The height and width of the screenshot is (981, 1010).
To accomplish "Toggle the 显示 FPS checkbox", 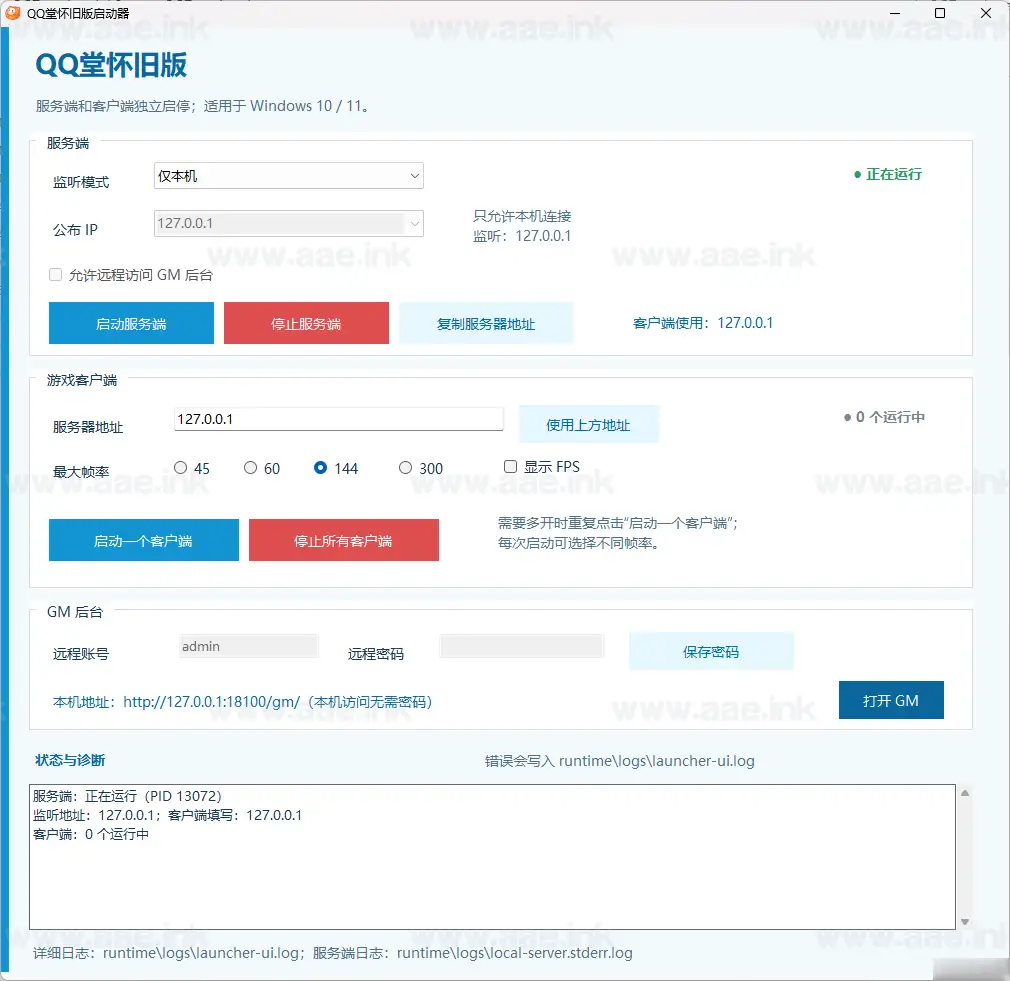I will point(510,466).
